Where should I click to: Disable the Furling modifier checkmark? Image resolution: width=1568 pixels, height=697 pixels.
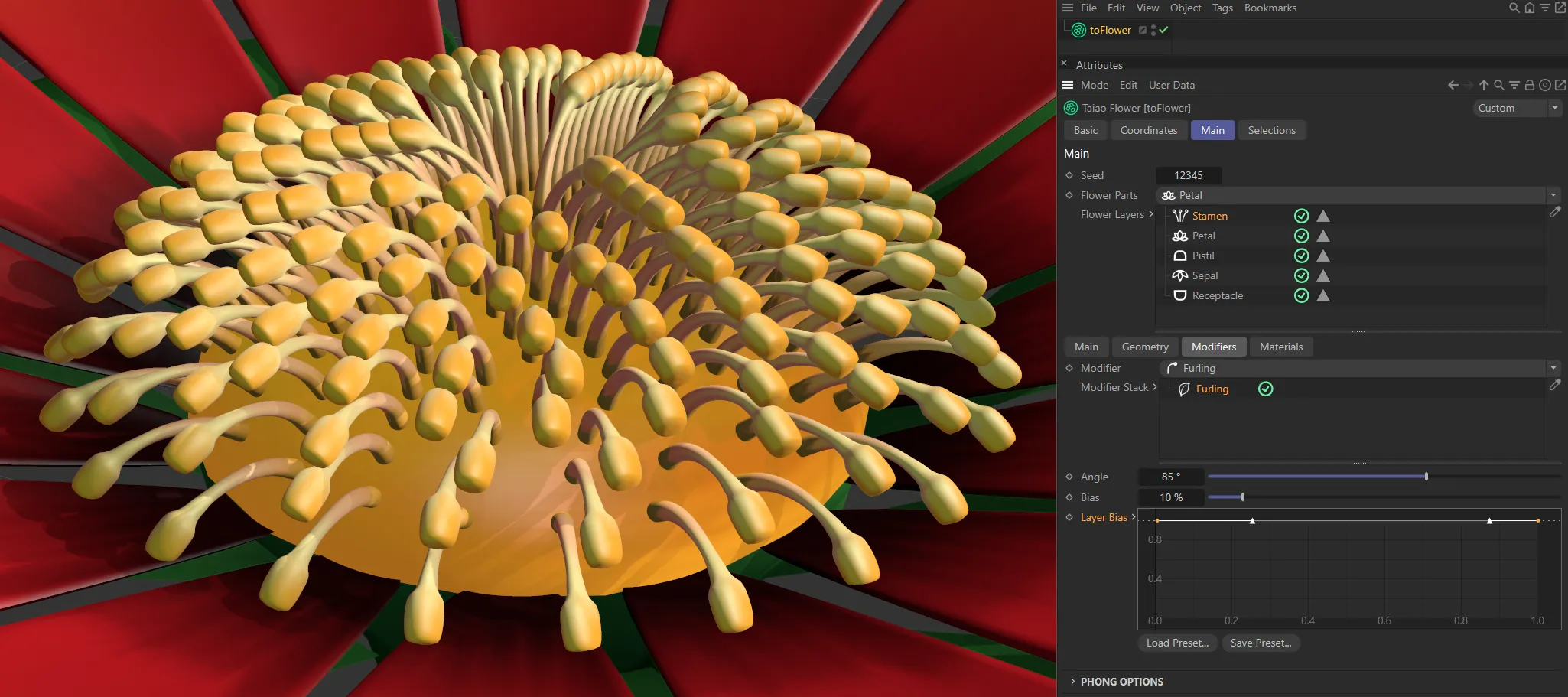click(x=1265, y=389)
